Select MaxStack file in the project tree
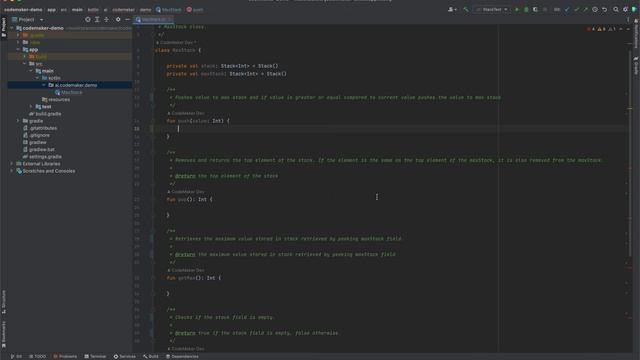 coord(69,92)
